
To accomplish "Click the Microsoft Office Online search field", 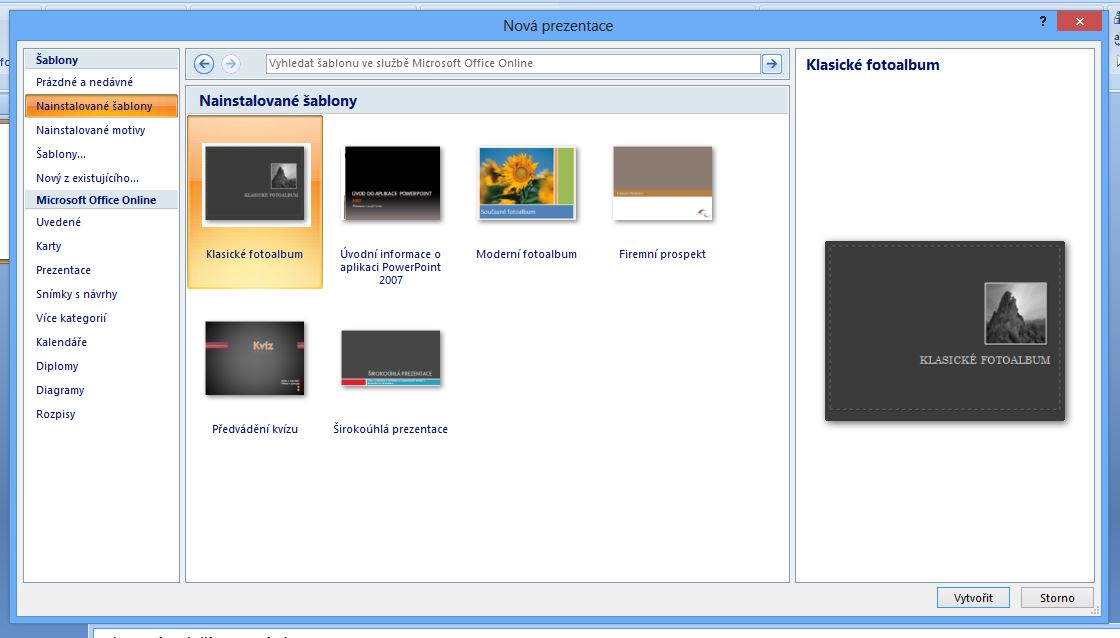I will click(513, 64).
